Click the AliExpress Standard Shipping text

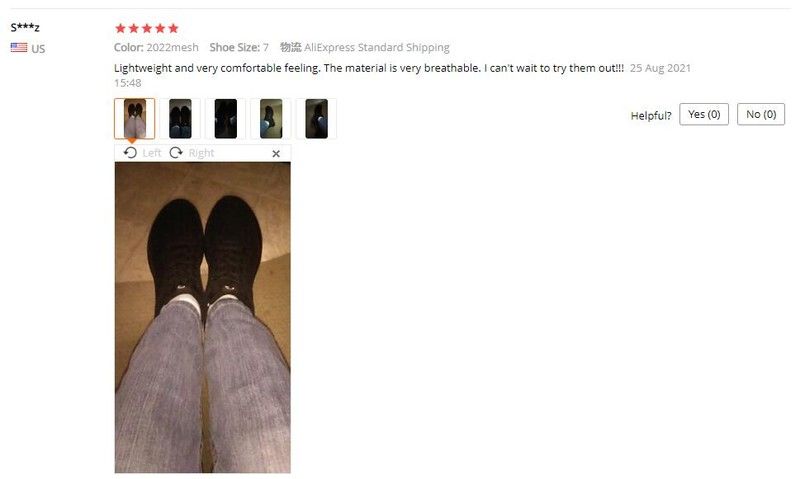coord(377,47)
